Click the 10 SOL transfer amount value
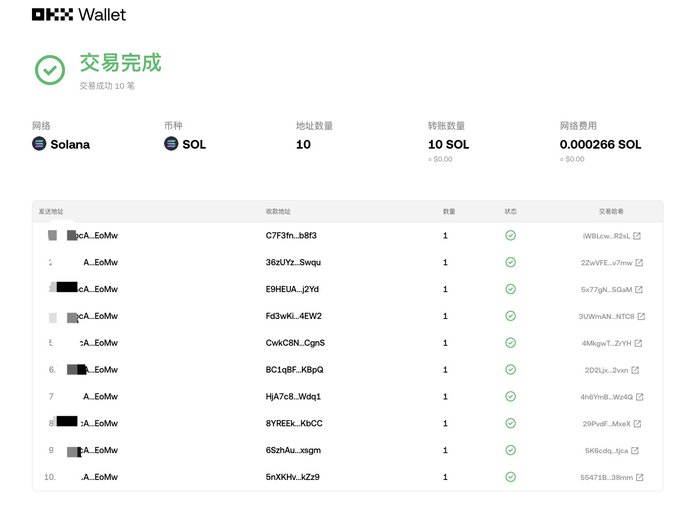Image resolution: width=680 pixels, height=513 pixels. click(448, 144)
